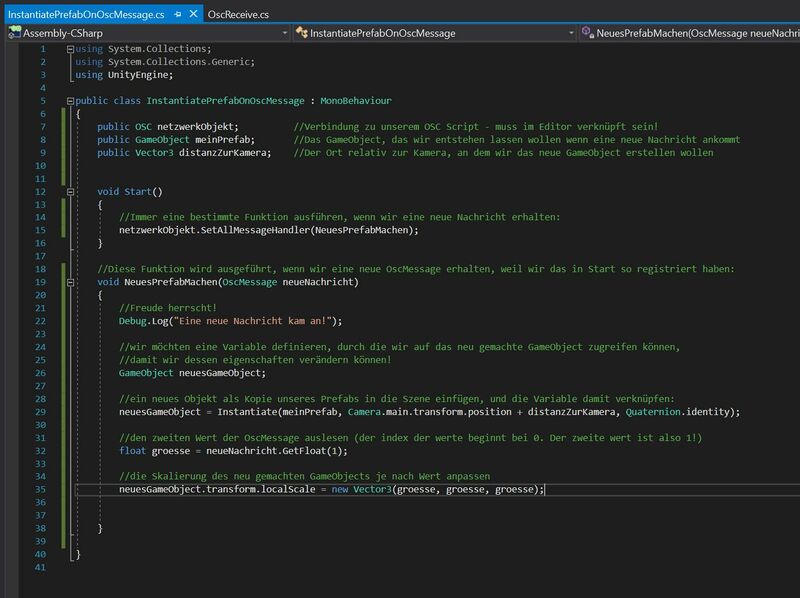Click line number 22 in the gutter
Screen dimensions: 800x598
pos(39,321)
